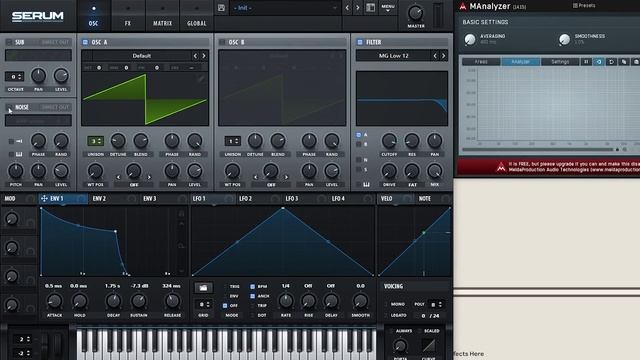Click the OSC A unison voices box
The width and height of the screenshot is (640, 360).
95,141
